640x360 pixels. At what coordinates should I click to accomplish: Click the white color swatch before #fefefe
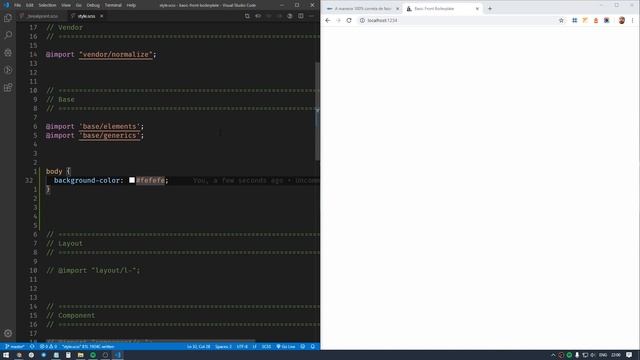click(132, 180)
